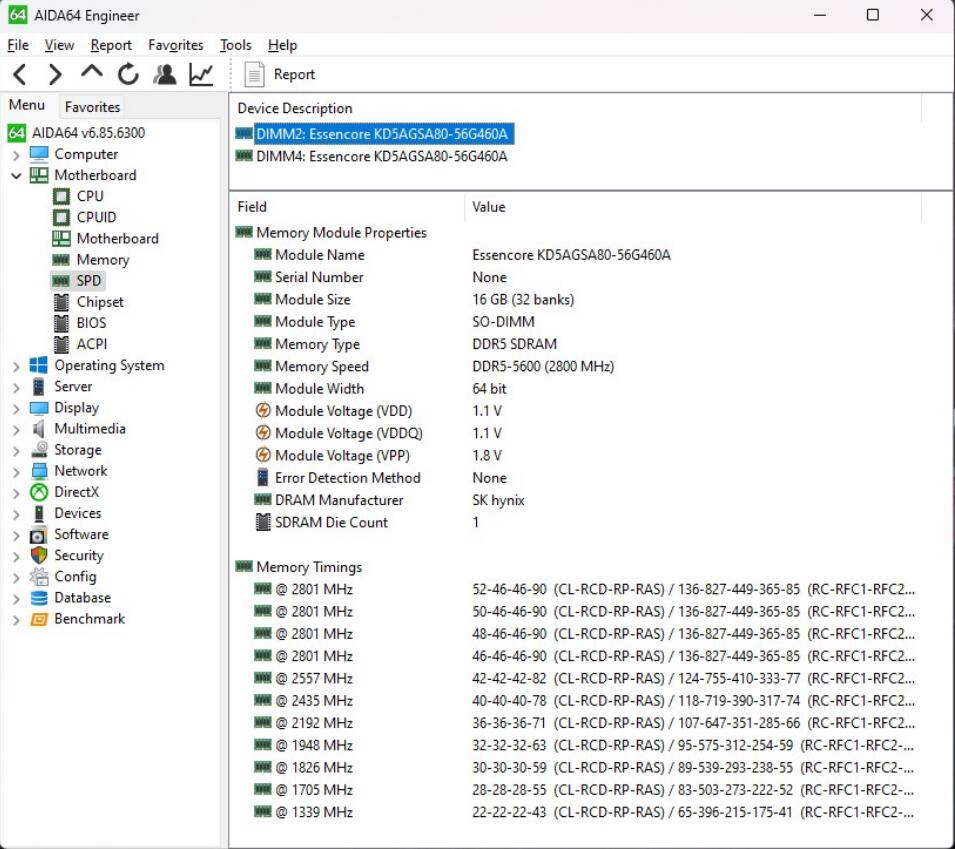
Task: Open the Help menu
Action: (x=283, y=45)
